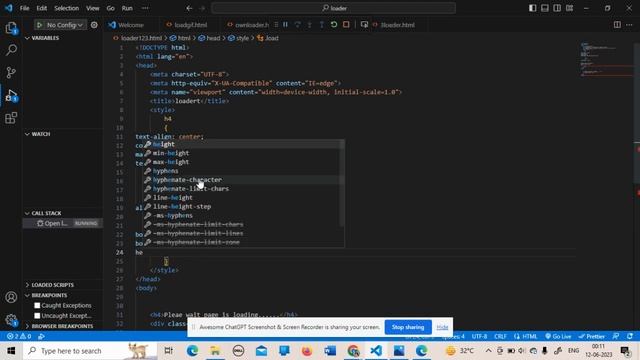Select 'height' autocomplete suggestion

[x=243, y=144]
